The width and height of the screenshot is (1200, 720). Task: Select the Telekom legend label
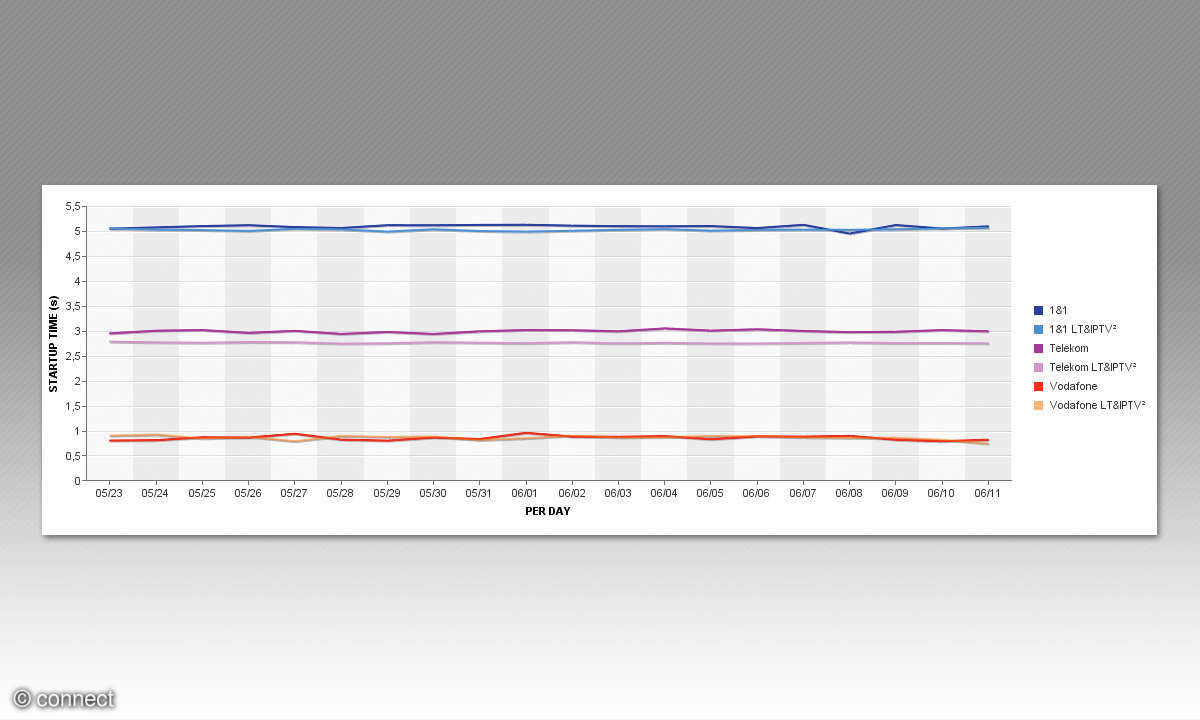(1069, 348)
